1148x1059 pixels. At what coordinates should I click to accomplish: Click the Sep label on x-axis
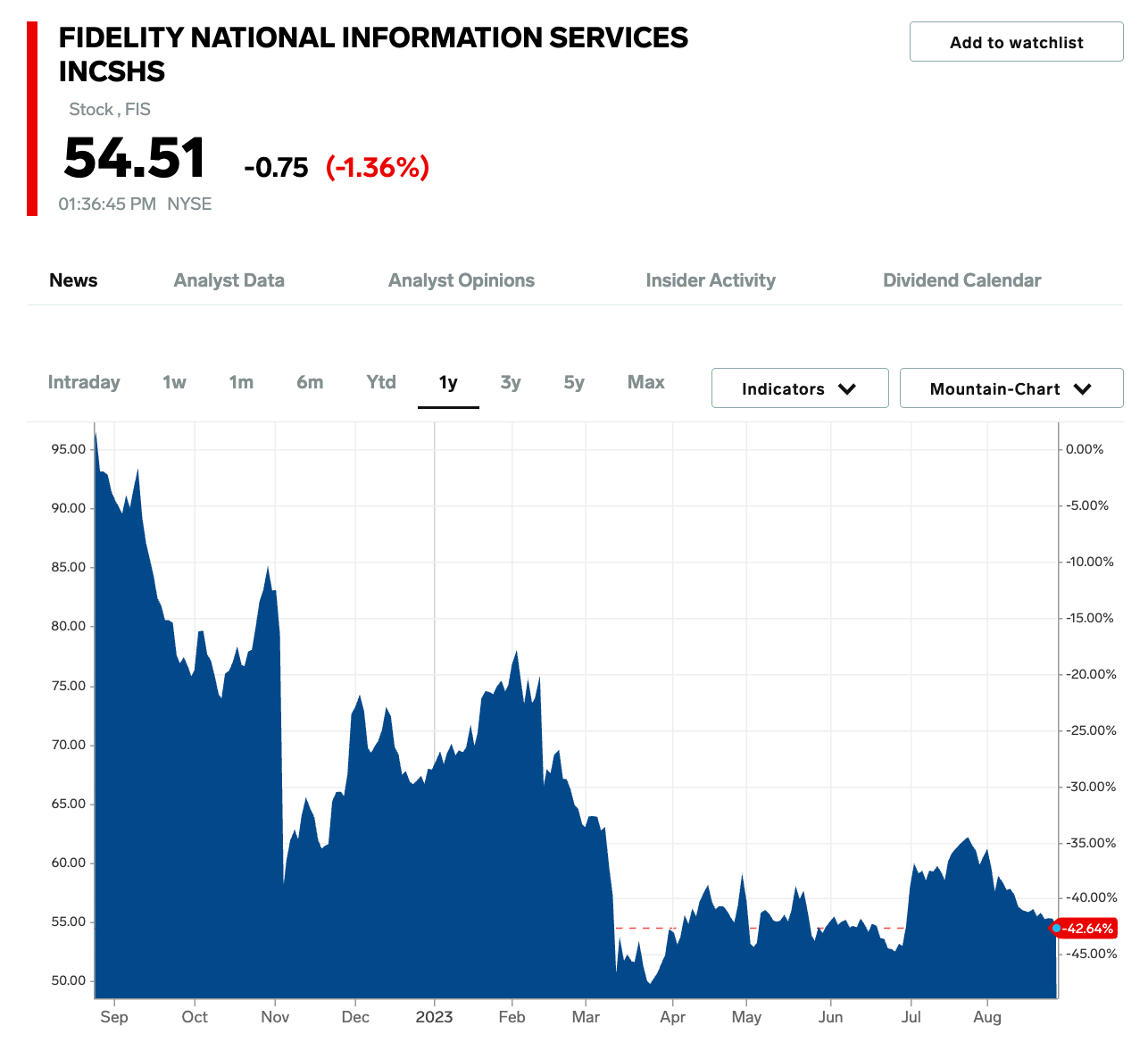coord(114,1017)
